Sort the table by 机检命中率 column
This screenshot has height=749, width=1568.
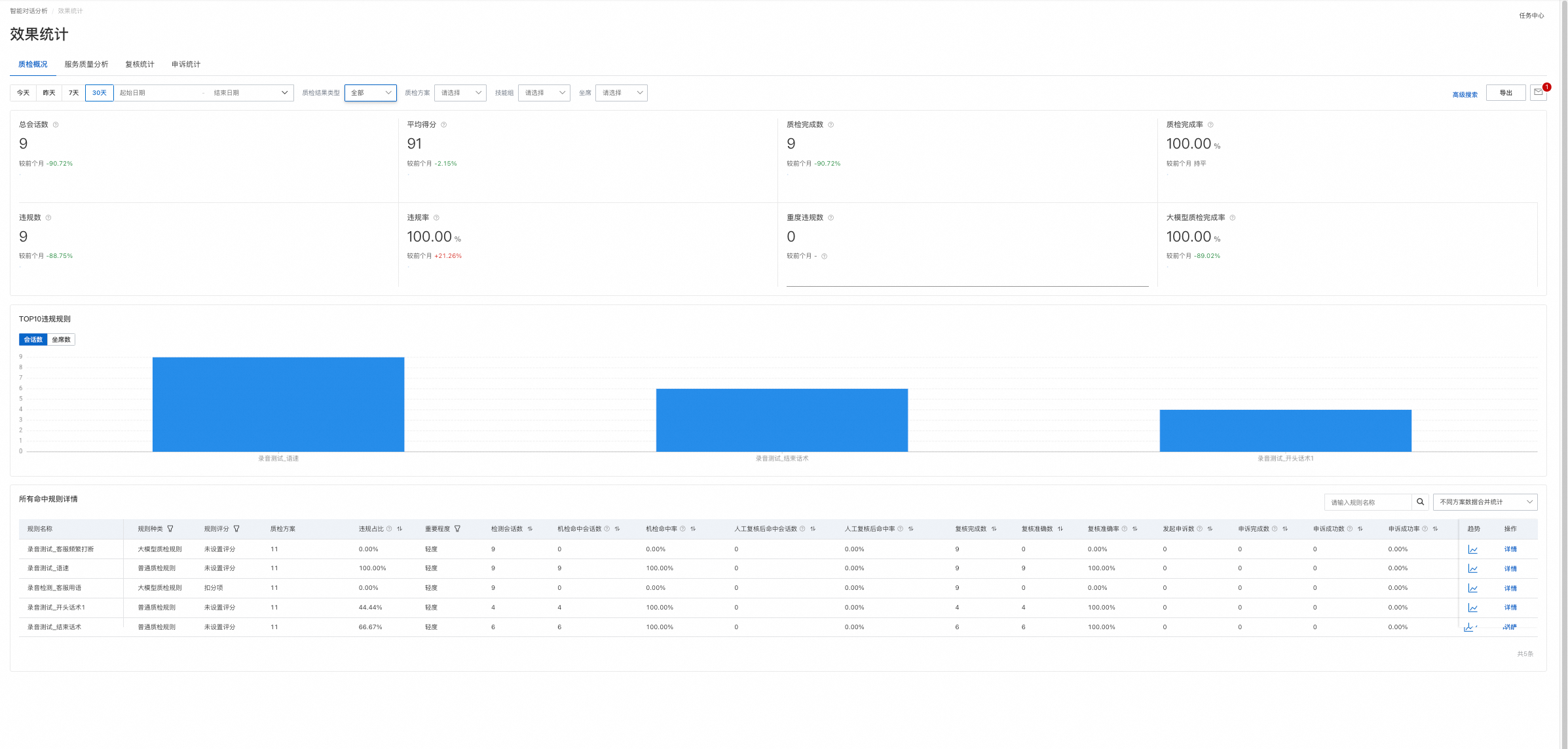pos(693,529)
